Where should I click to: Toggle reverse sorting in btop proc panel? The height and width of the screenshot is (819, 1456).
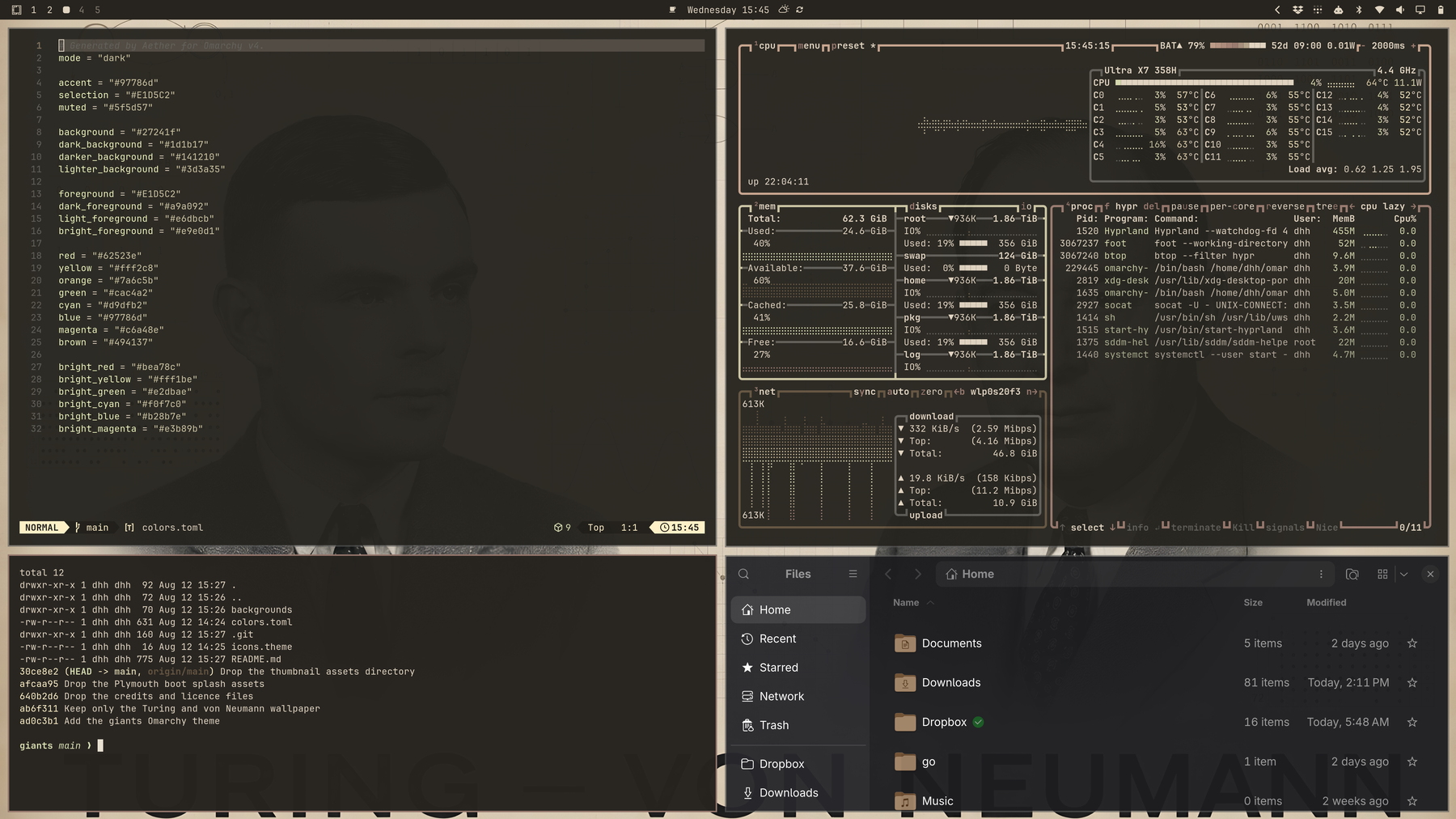click(1285, 206)
